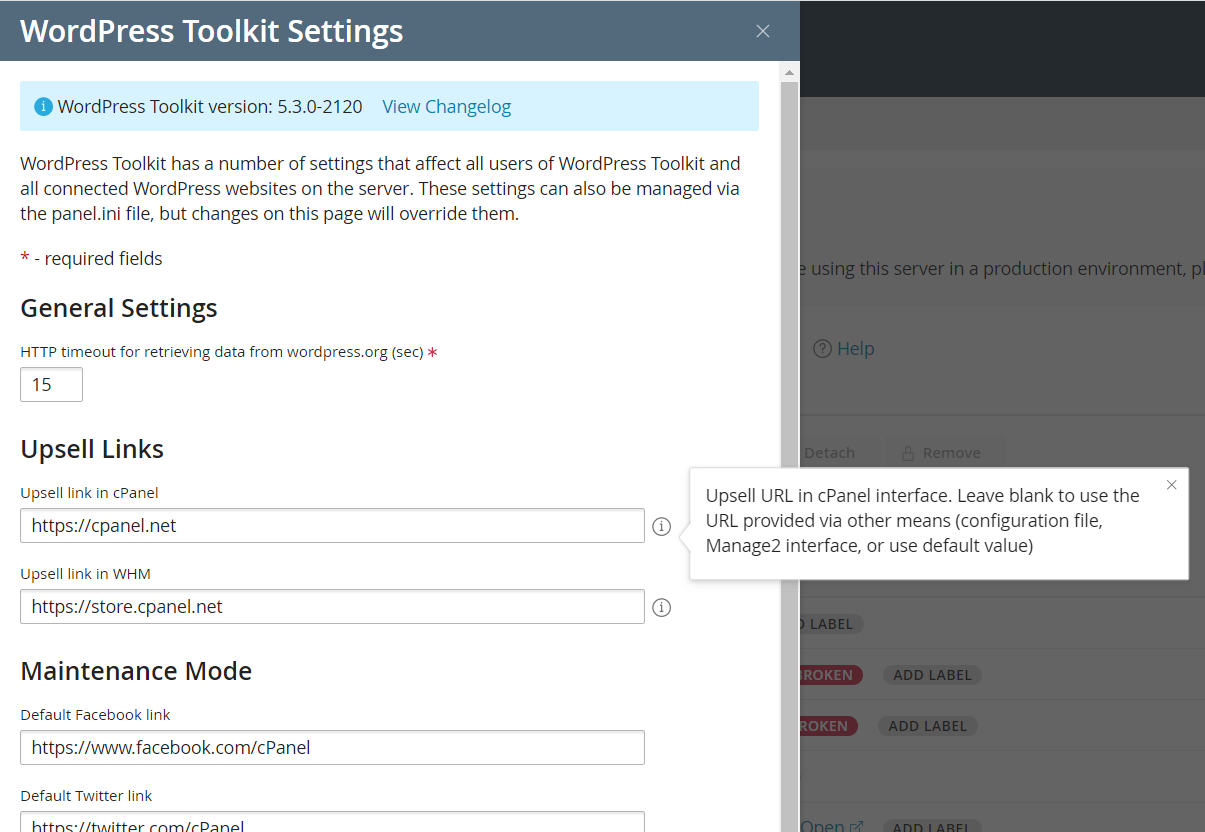
Task: Click ADD LABEL beside the second BROKEN badge
Action: pyautogui.click(x=927, y=725)
